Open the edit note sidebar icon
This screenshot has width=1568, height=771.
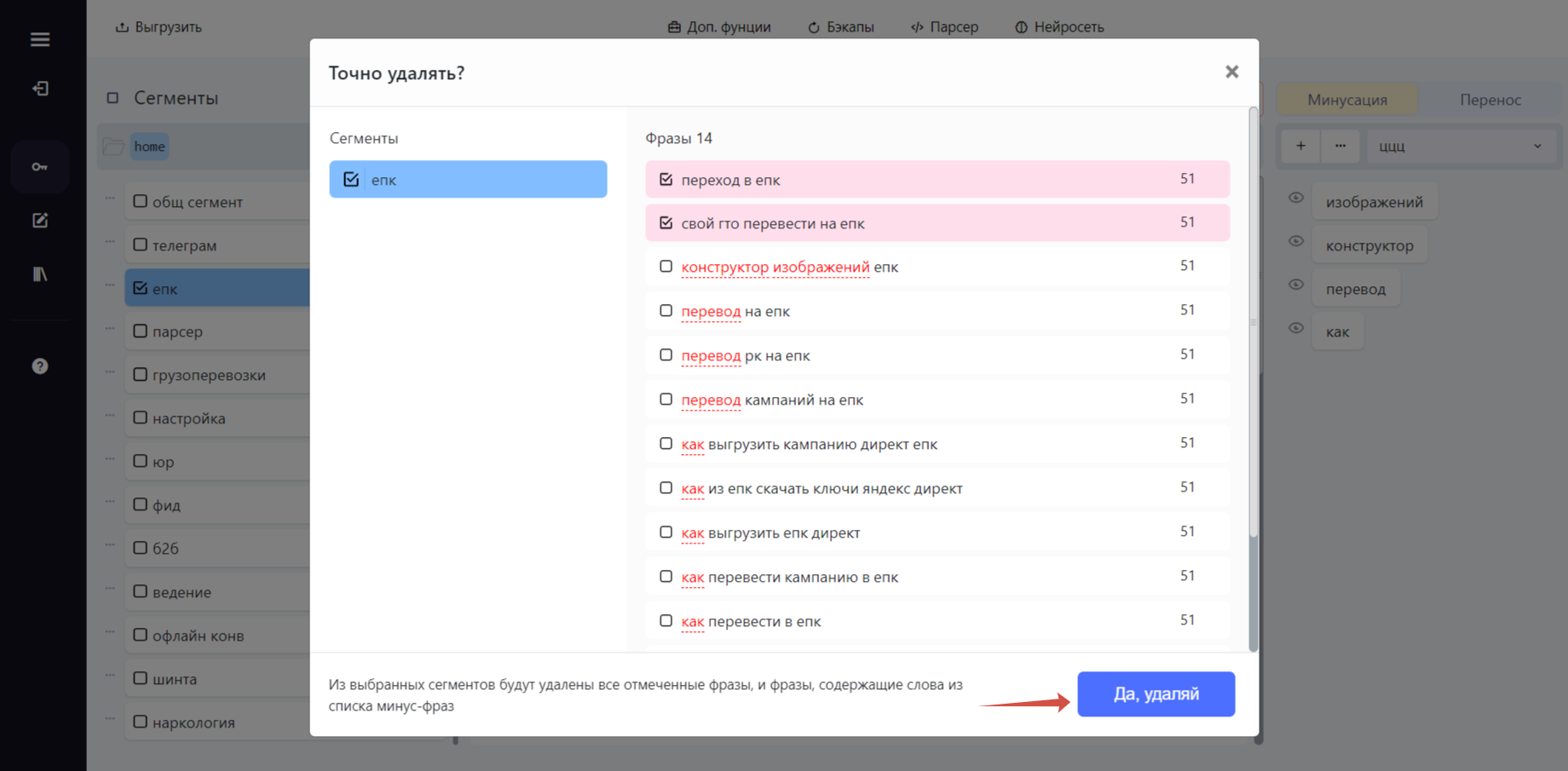coord(40,221)
